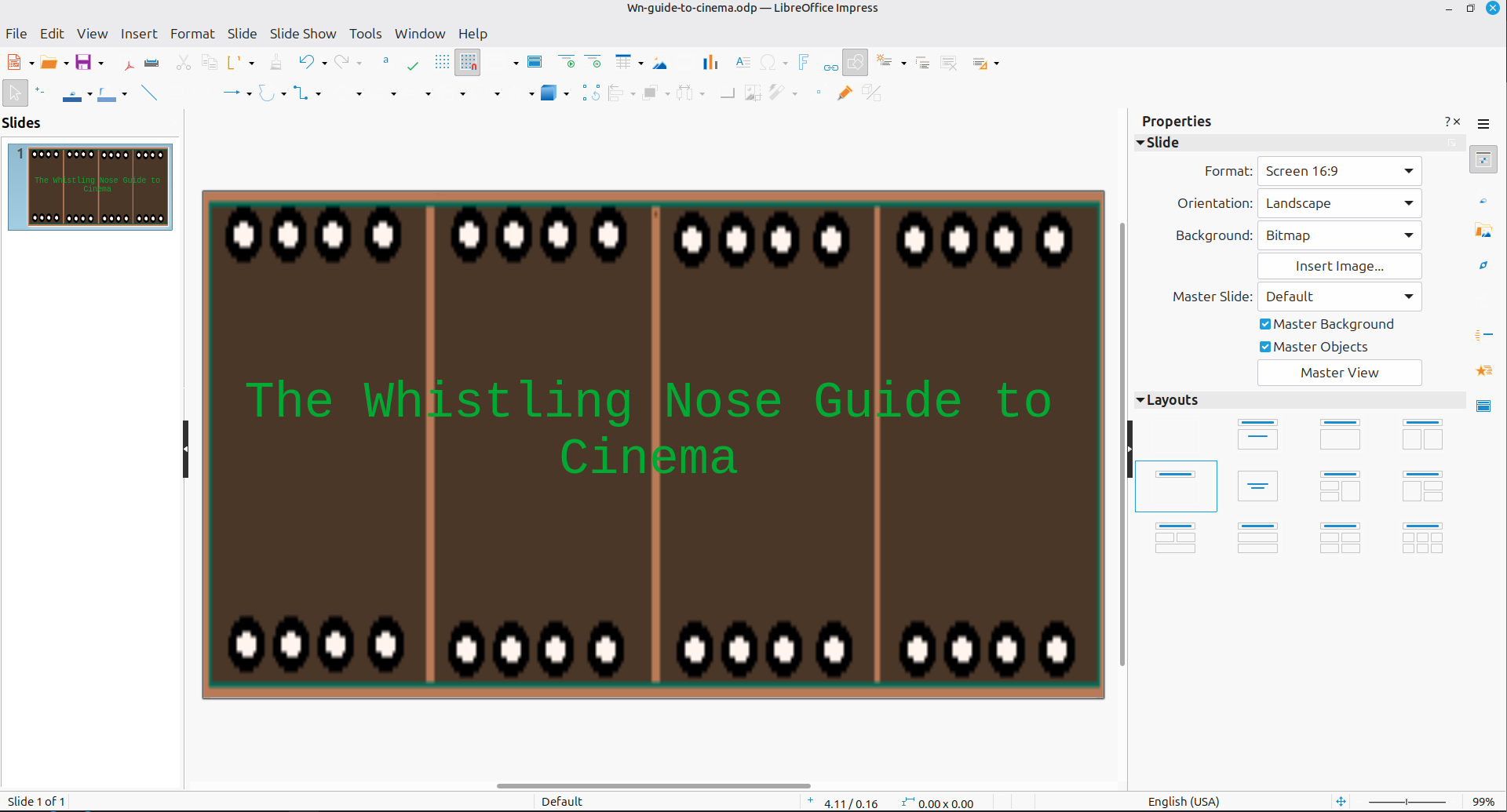The height and width of the screenshot is (812, 1507).
Task: Open the save options dropdown arrow
Action: tap(100, 64)
